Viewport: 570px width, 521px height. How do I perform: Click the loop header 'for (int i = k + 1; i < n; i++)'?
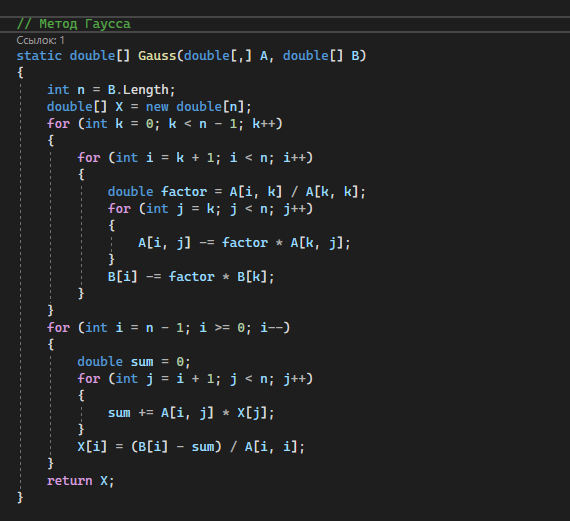(x=195, y=158)
